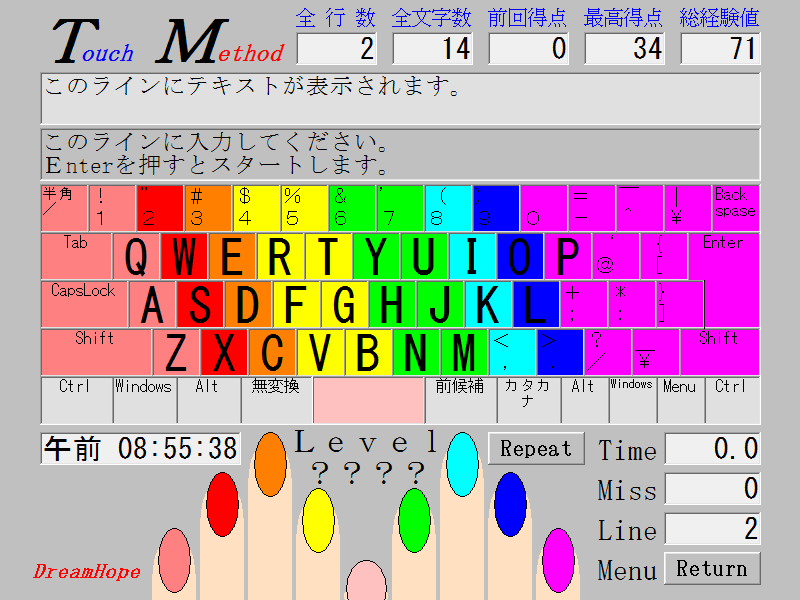Select the 最高得点 score field

(x=624, y=48)
